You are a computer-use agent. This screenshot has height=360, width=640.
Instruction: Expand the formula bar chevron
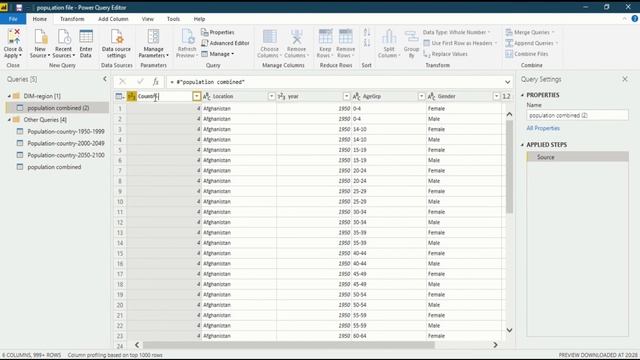tap(507, 82)
